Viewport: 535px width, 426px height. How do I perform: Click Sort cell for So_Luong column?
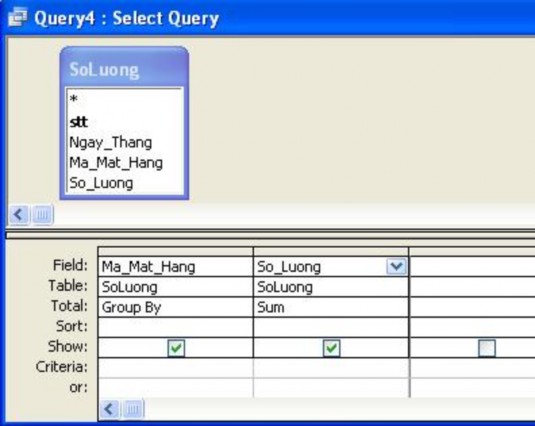[x=331, y=327]
